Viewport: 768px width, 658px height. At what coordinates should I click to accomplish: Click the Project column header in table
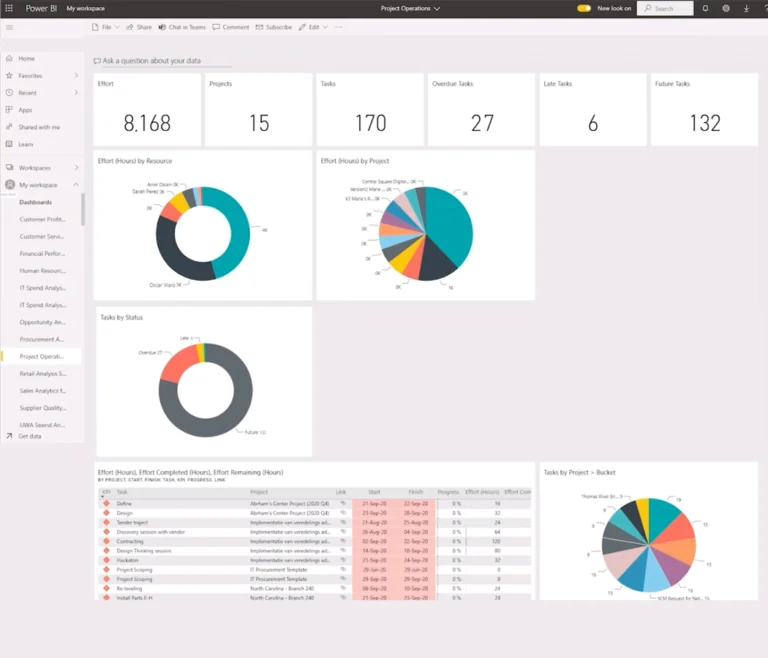(259, 492)
